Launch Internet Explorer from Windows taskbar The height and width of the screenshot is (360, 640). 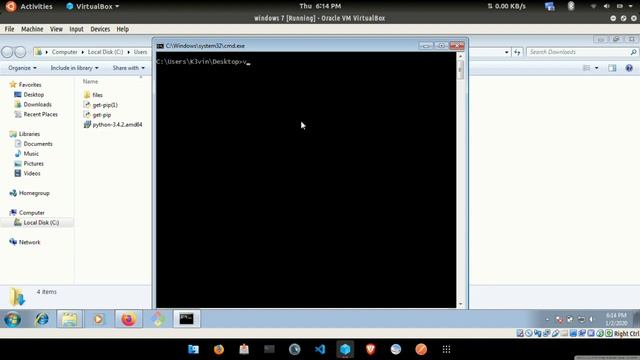pos(42,319)
